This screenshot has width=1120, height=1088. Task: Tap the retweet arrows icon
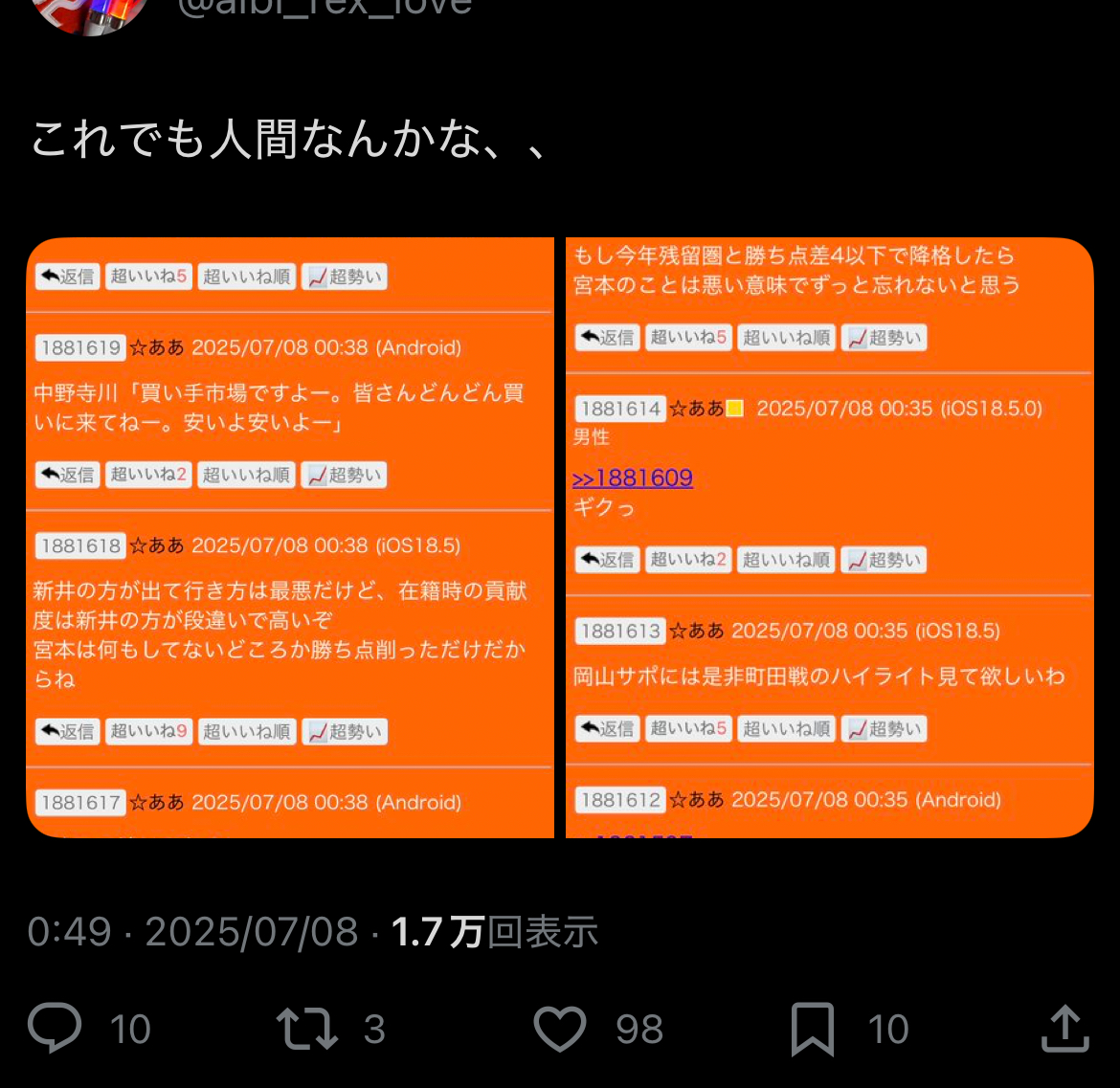click(307, 1028)
